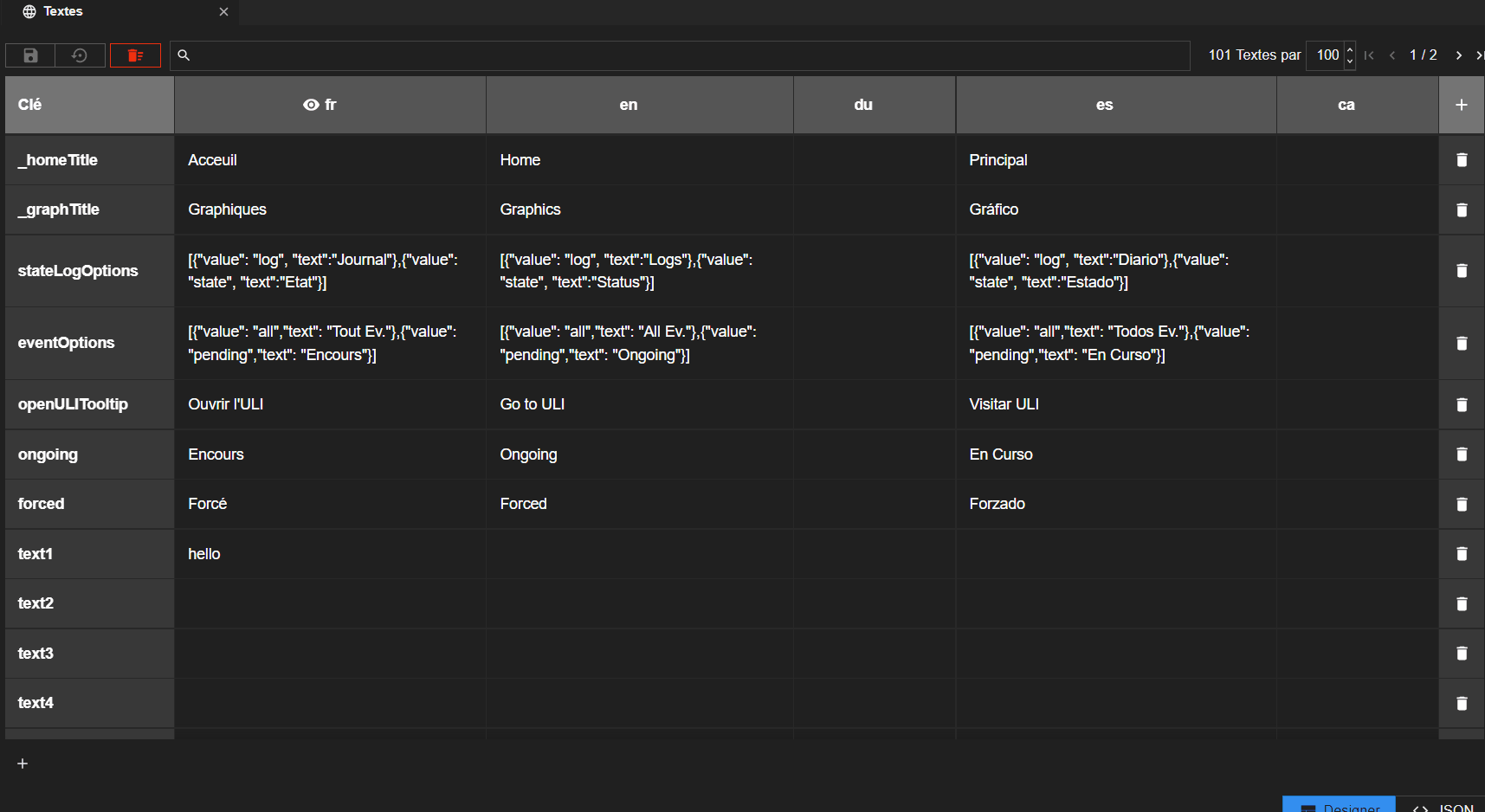Select the en column header
1485x812 pixels.
[x=629, y=105]
